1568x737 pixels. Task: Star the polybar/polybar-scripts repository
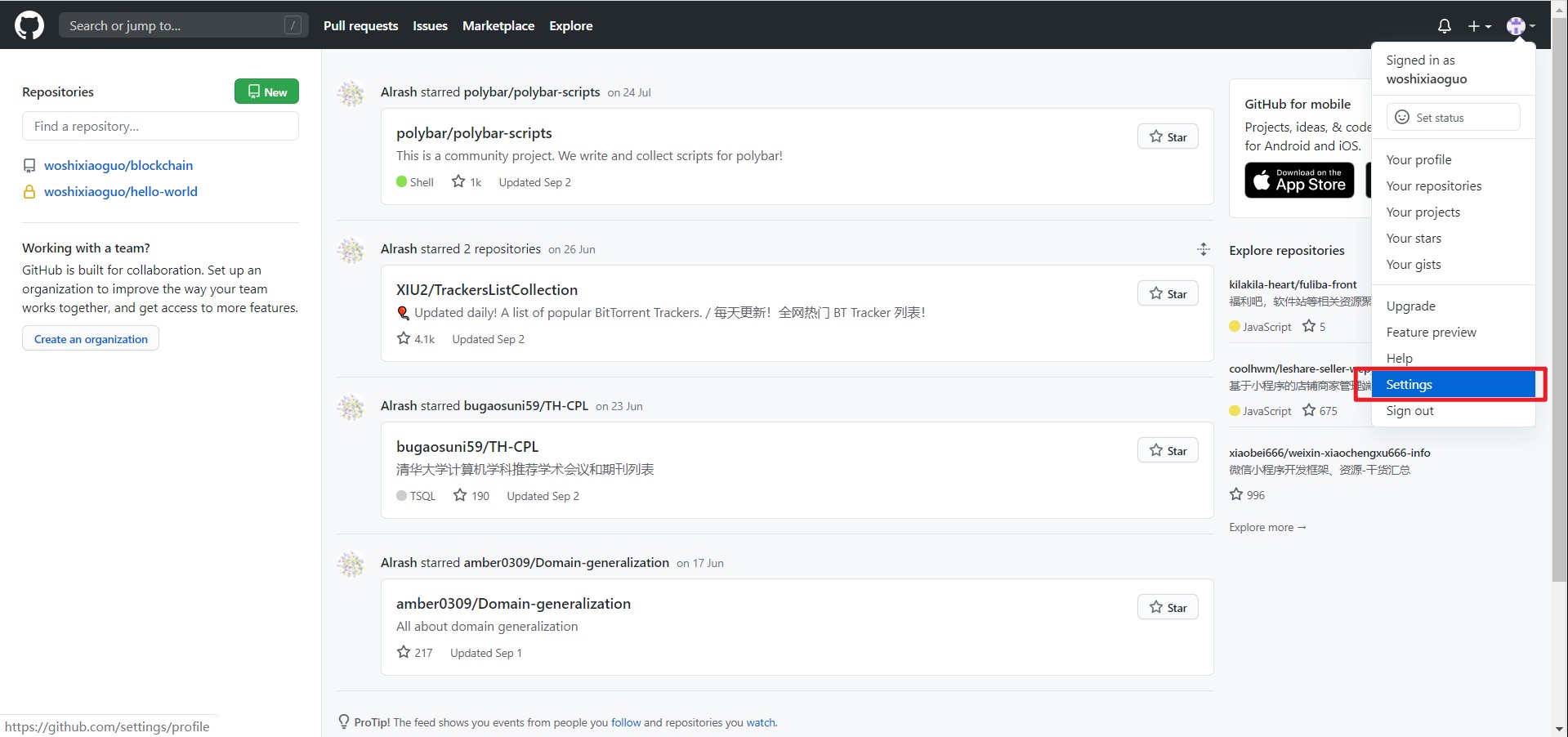[x=1168, y=136]
